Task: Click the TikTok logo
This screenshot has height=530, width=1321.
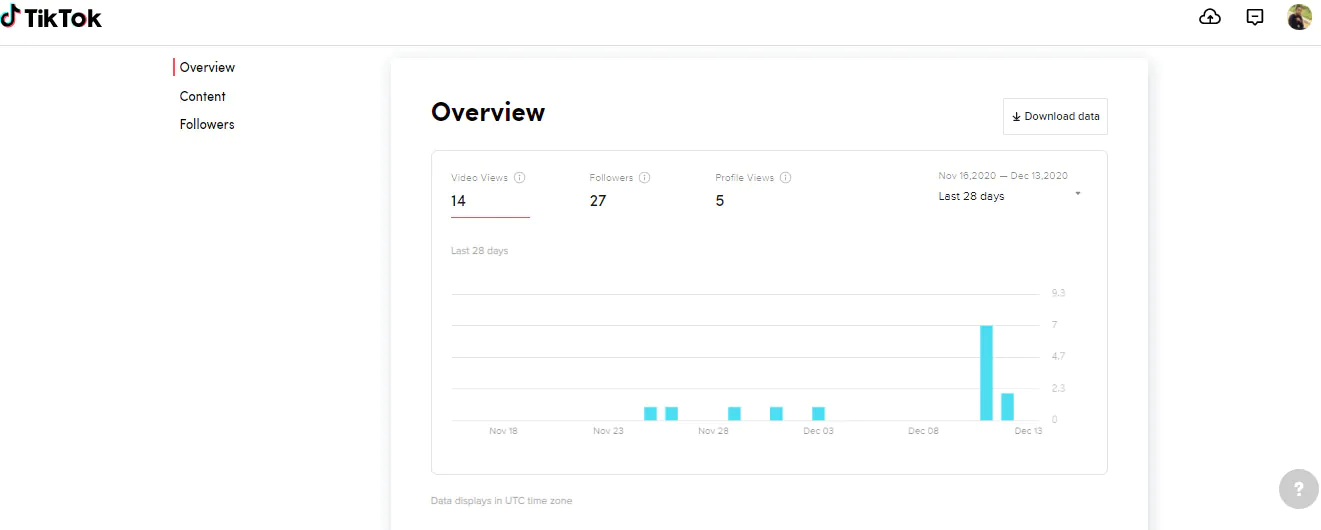Action: pyautogui.click(x=51, y=17)
